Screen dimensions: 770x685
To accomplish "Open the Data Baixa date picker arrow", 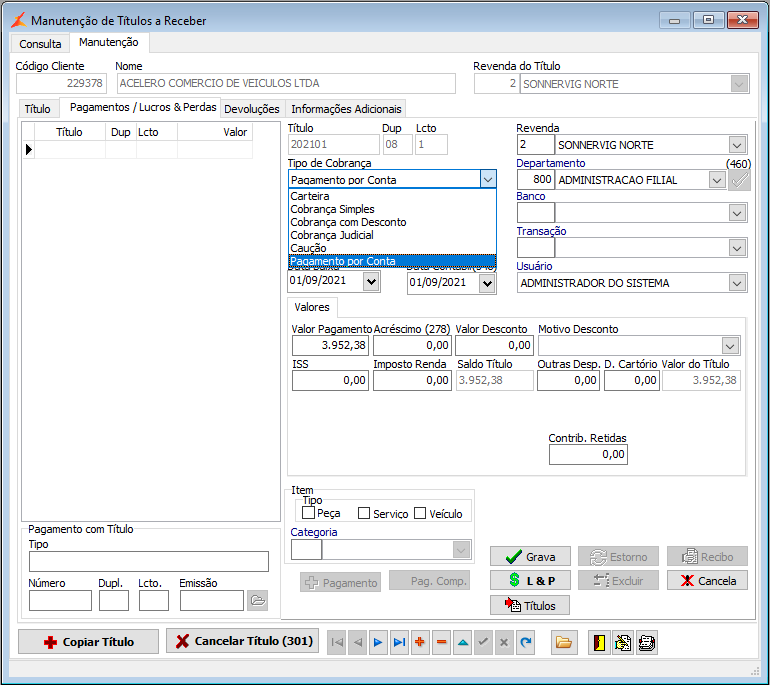I will [x=371, y=282].
